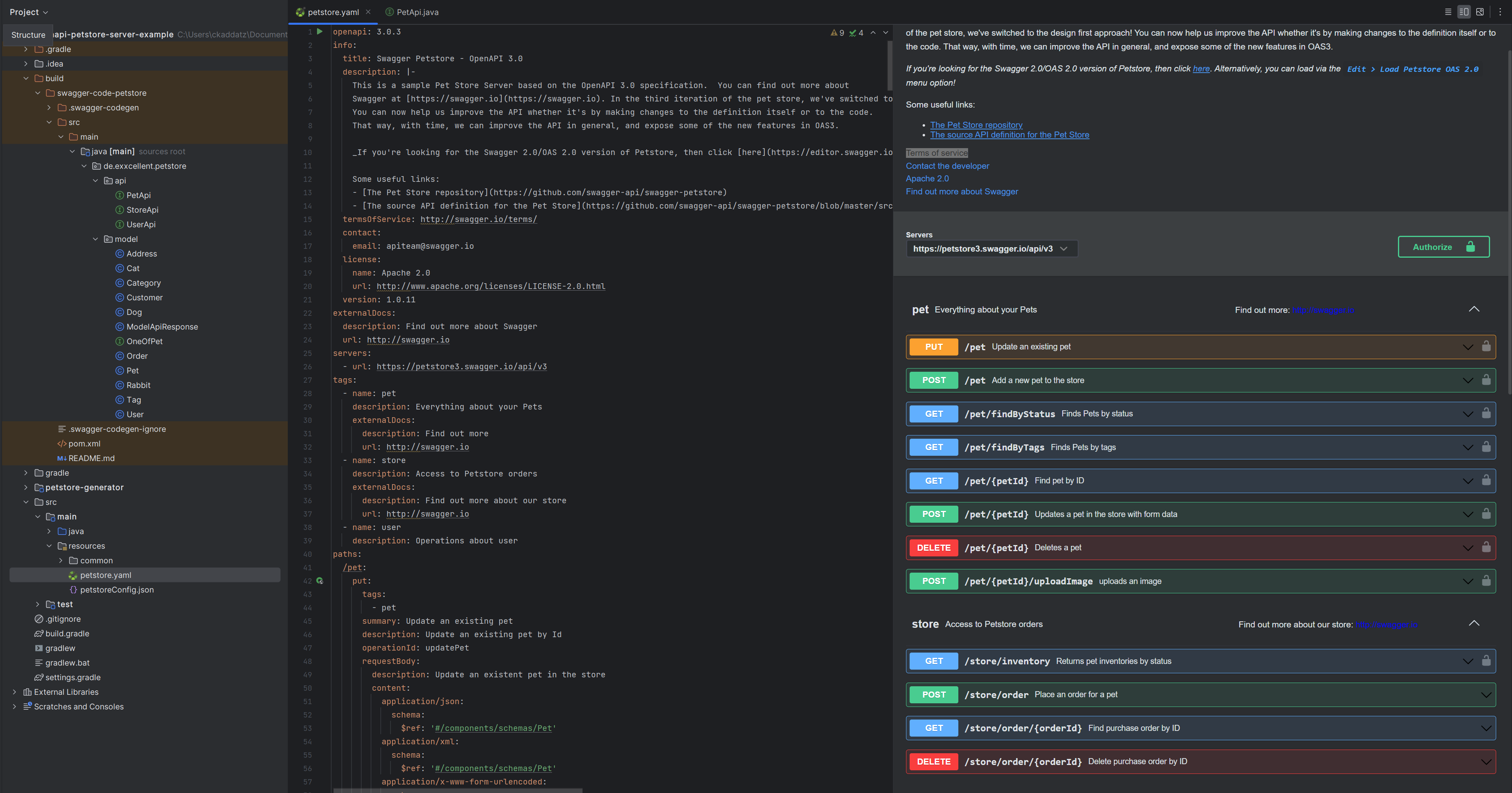1512x793 pixels.
Task: Click Terms of service link
Action: tap(937, 153)
